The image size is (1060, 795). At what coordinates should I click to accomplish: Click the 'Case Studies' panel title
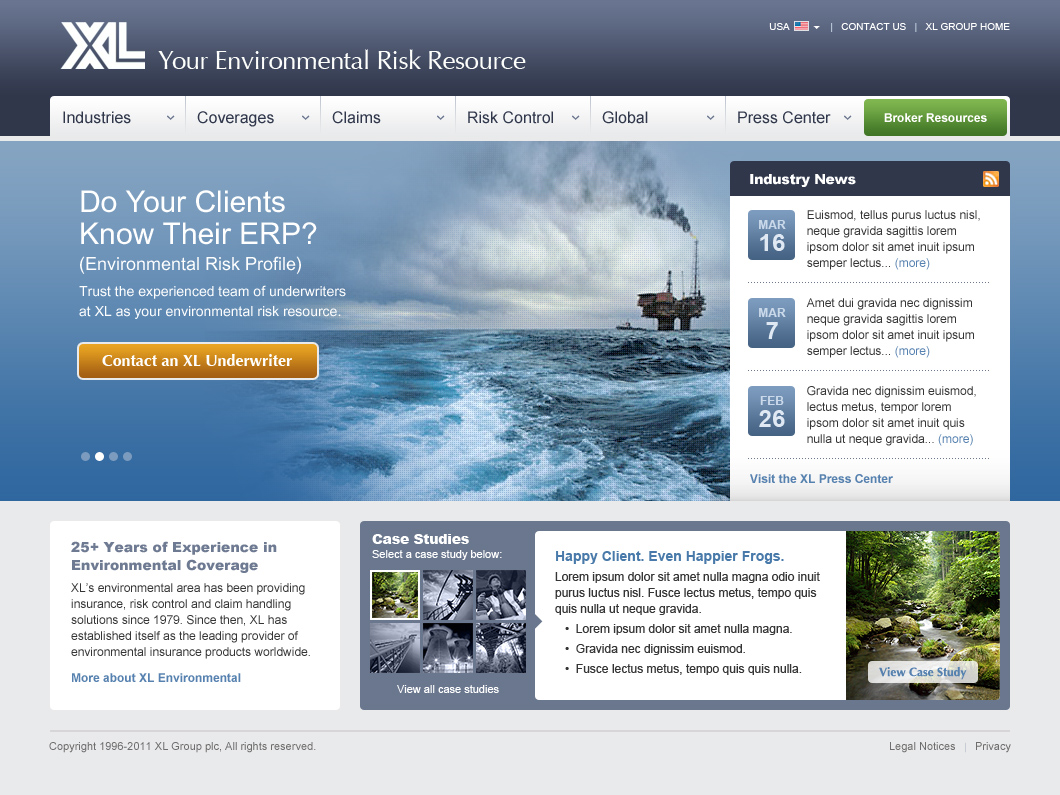[420, 539]
